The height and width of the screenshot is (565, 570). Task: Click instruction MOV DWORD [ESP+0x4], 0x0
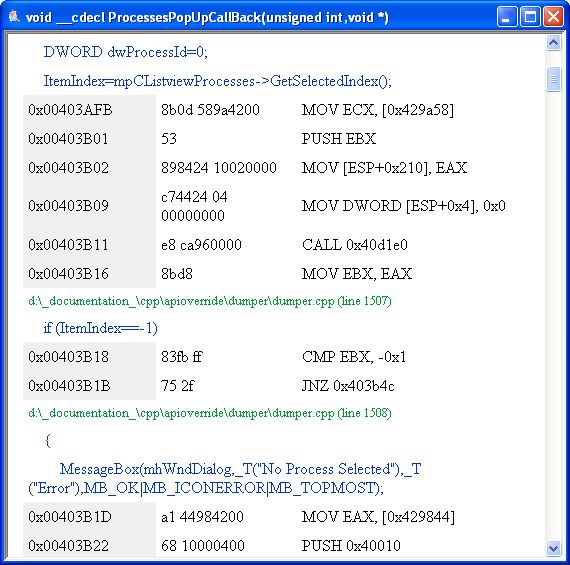coord(404,206)
